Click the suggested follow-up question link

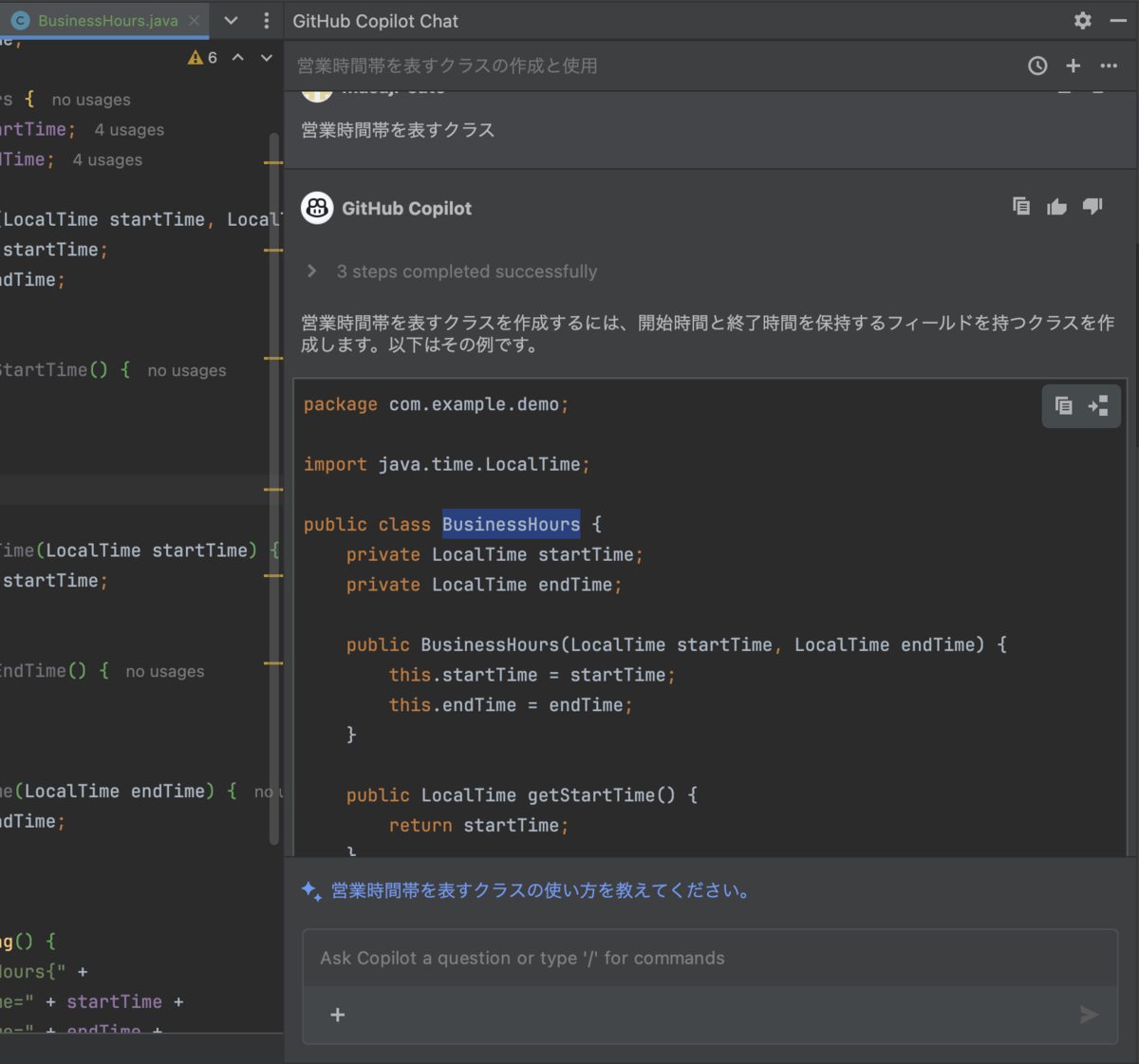coord(541,890)
